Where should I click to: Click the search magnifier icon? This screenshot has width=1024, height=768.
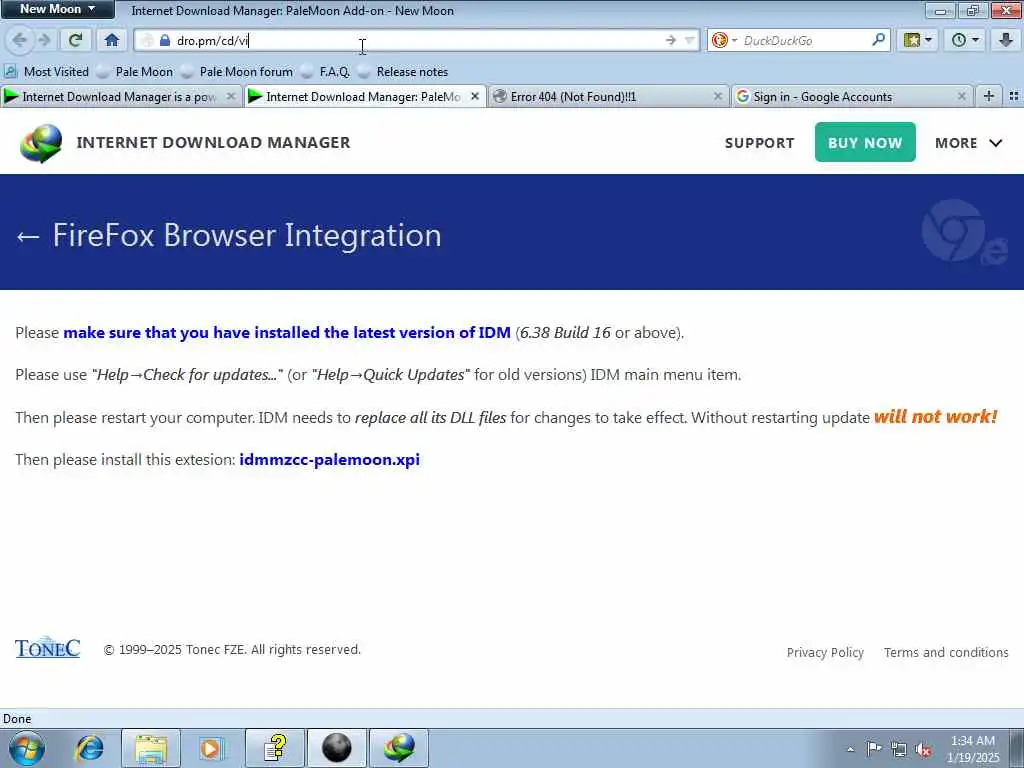tap(878, 40)
